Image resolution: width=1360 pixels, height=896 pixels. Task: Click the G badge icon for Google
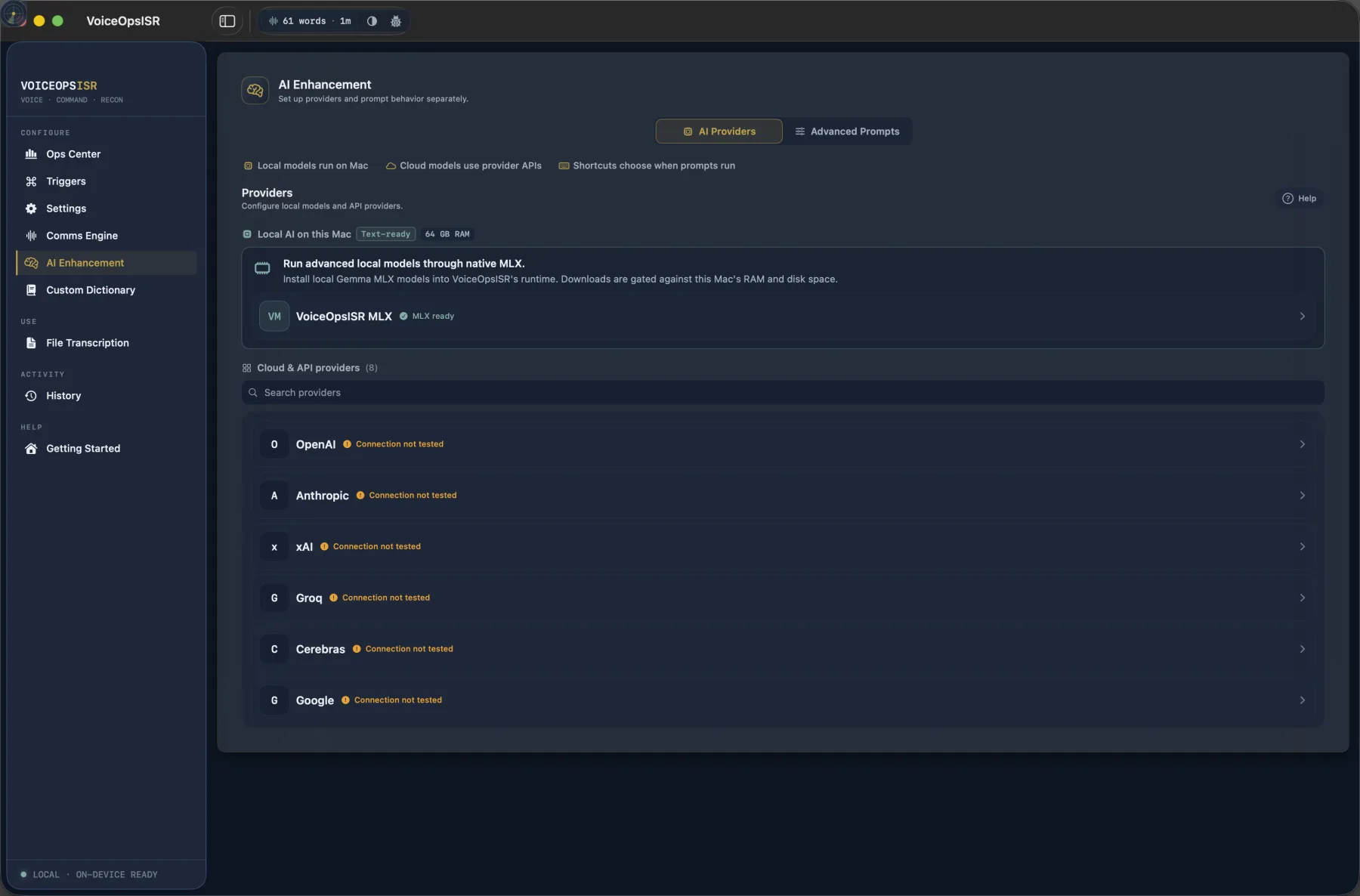point(274,700)
